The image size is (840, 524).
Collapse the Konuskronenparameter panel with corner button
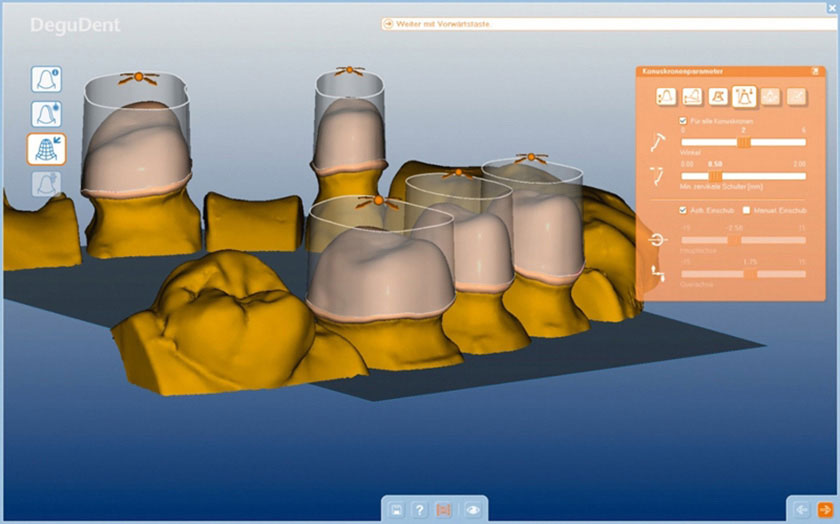[815, 71]
